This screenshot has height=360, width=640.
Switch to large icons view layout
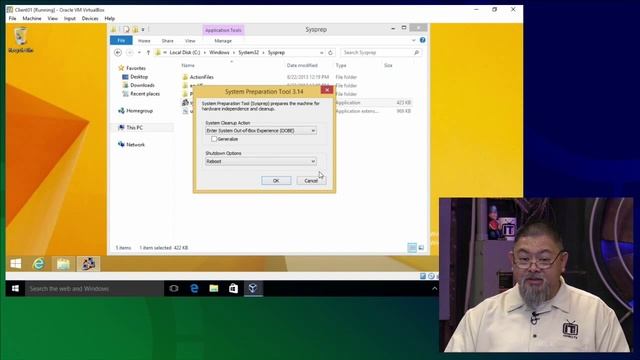click(x=421, y=248)
